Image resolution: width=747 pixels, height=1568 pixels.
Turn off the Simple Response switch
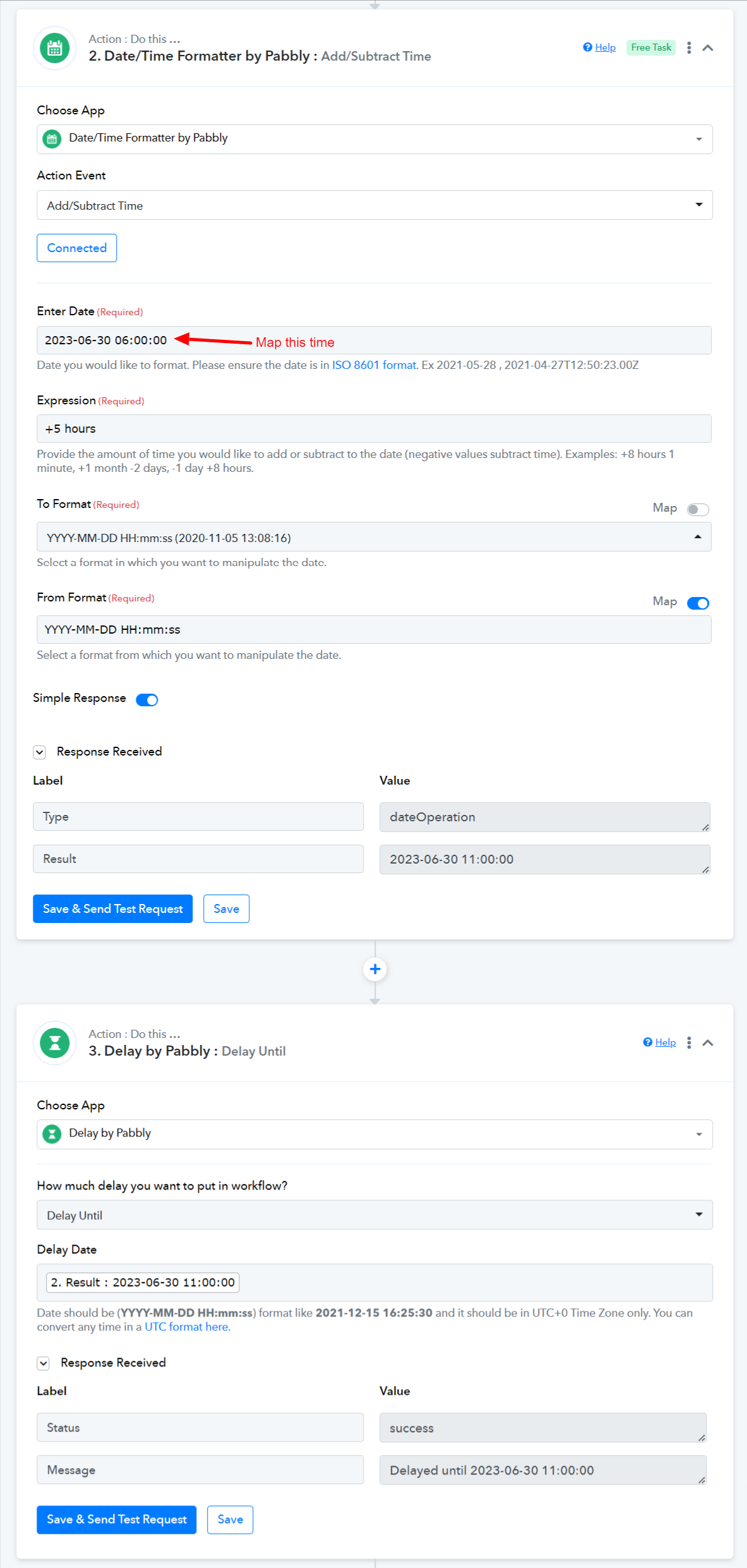(x=147, y=699)
